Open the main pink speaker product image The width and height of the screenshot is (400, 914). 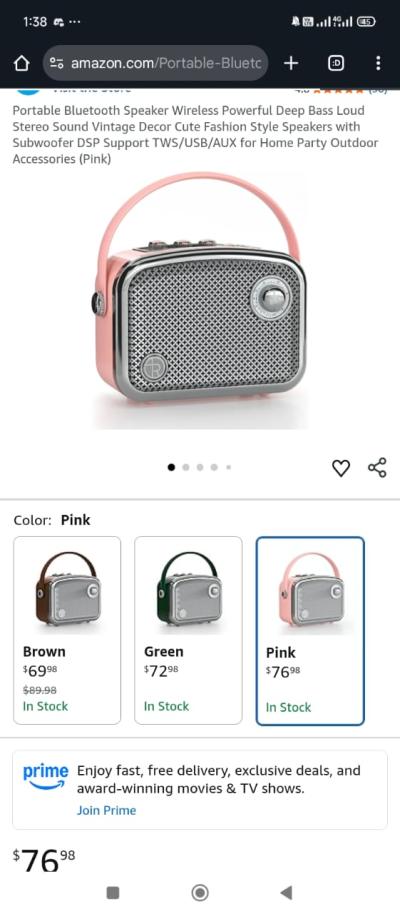(x=199, y=300)
